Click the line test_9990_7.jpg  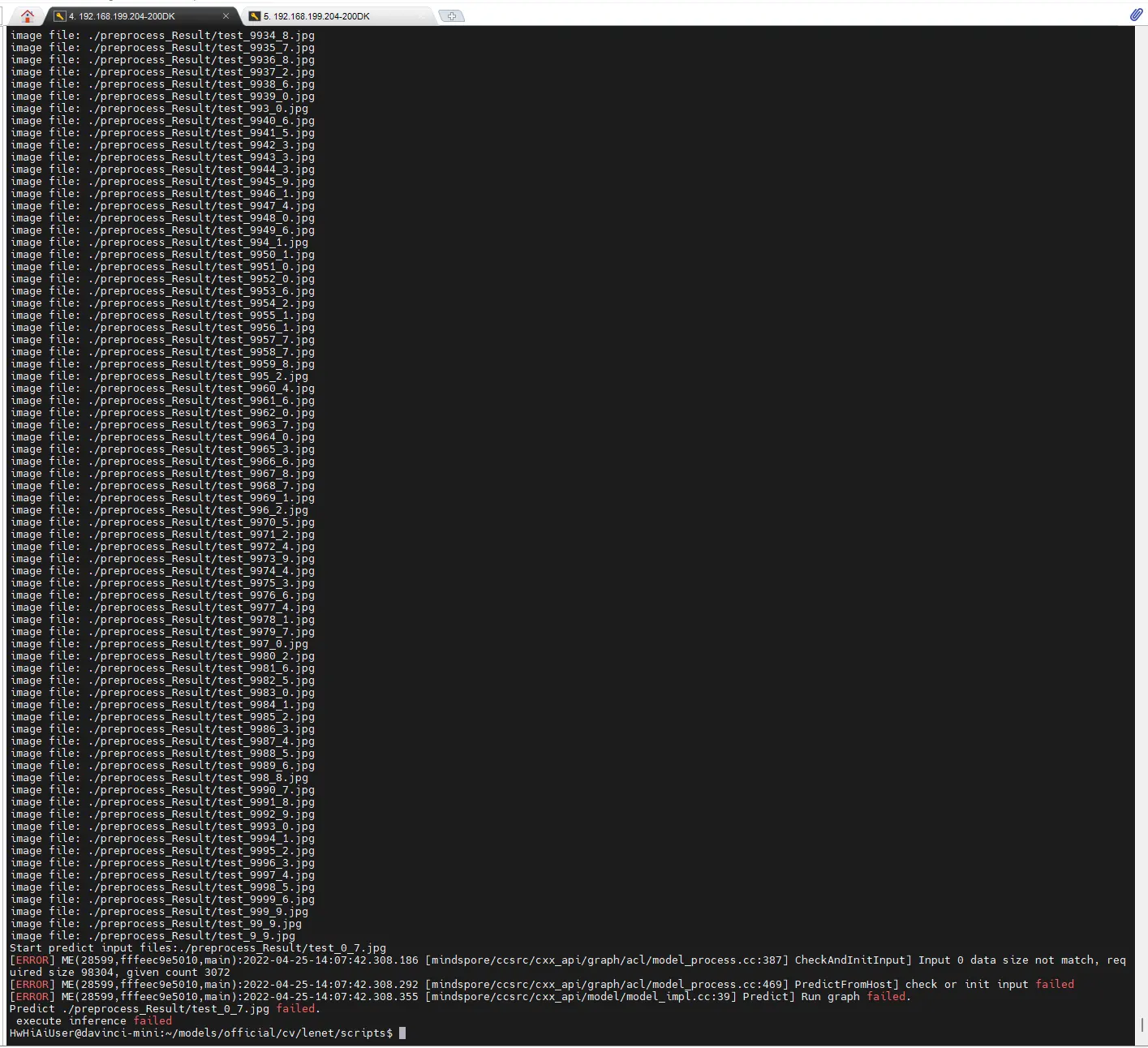tap(162, 789)
